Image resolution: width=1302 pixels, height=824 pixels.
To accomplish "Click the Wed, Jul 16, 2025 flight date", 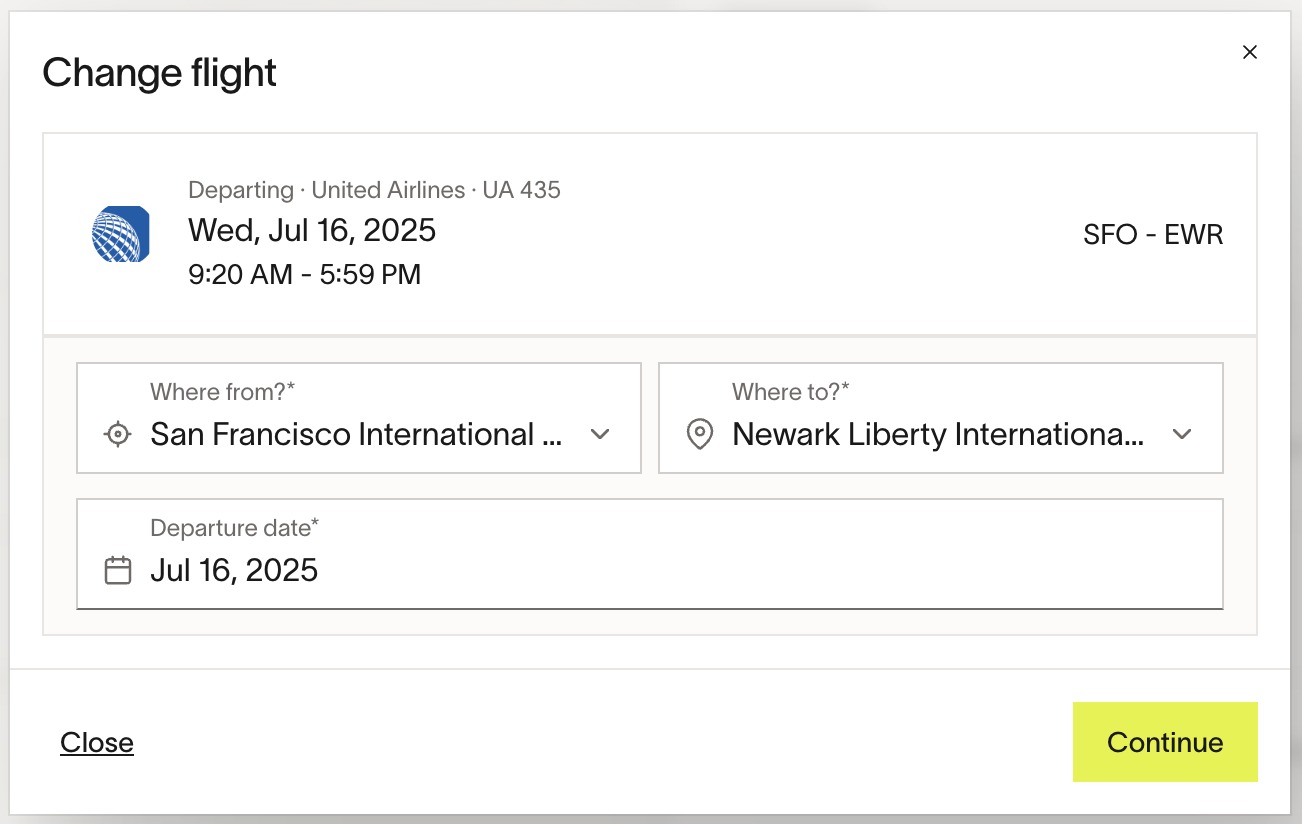I will coord(312,230).
